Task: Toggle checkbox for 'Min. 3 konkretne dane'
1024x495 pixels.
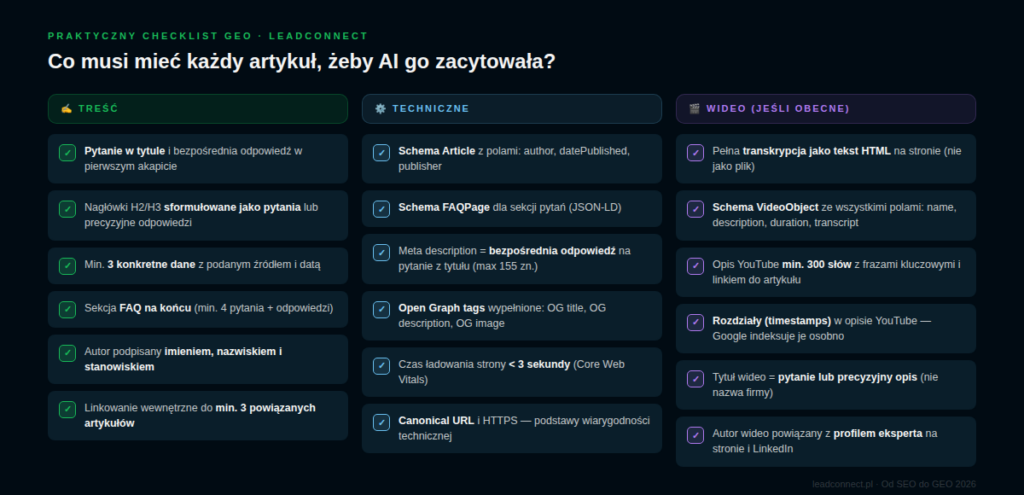Action: coord(67,265)
